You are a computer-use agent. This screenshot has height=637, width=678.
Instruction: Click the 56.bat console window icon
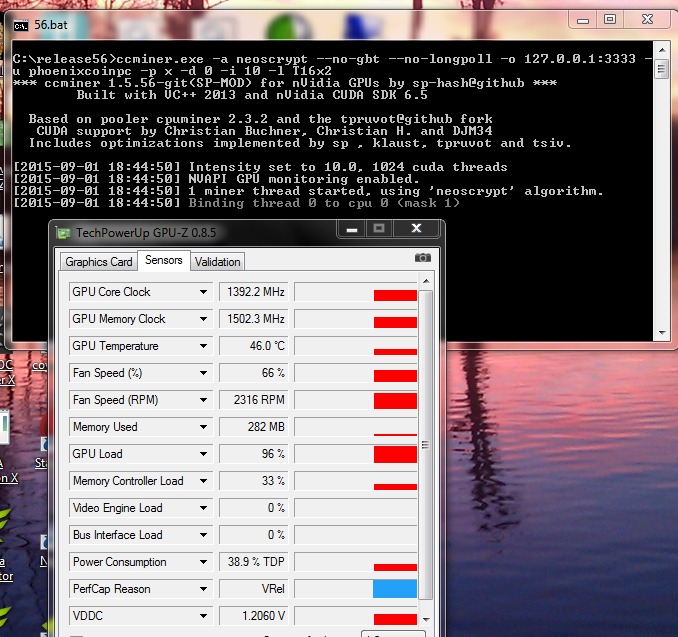(21, 26)
